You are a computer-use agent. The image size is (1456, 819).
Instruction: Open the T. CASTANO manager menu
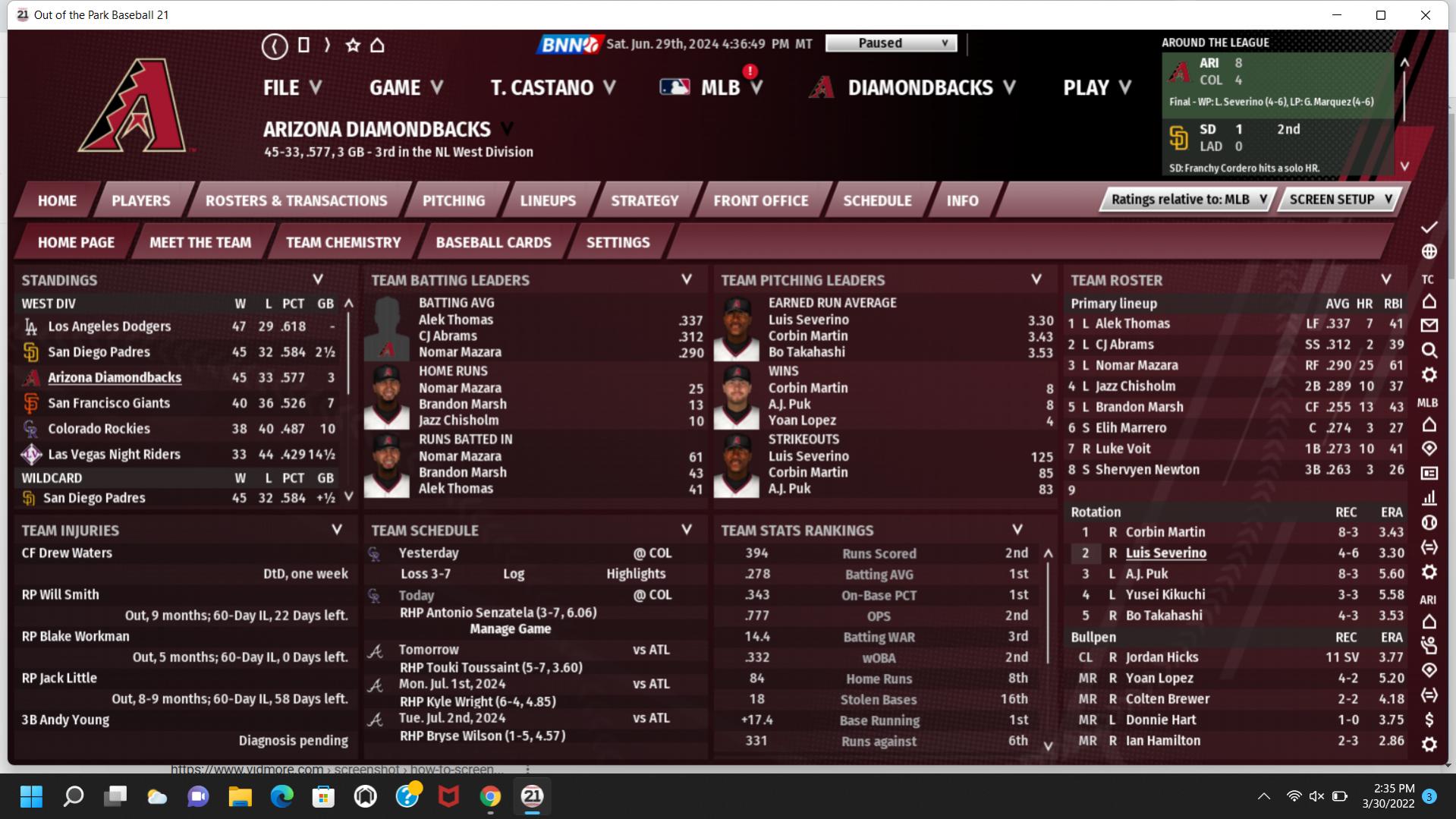[553, 87]
